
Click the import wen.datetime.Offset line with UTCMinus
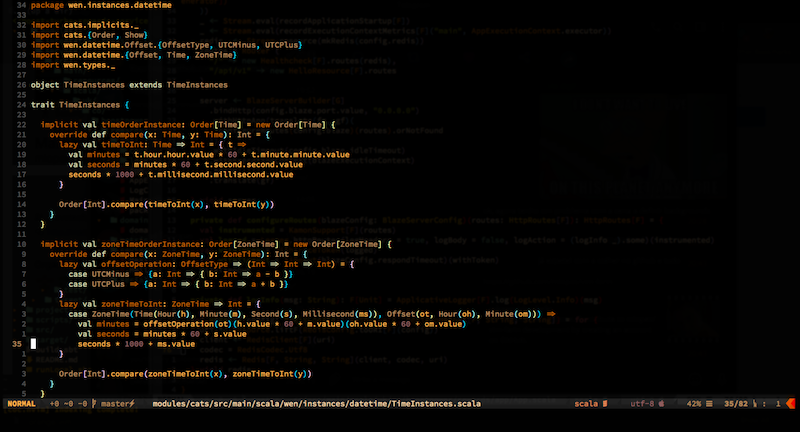click(166, 45)
